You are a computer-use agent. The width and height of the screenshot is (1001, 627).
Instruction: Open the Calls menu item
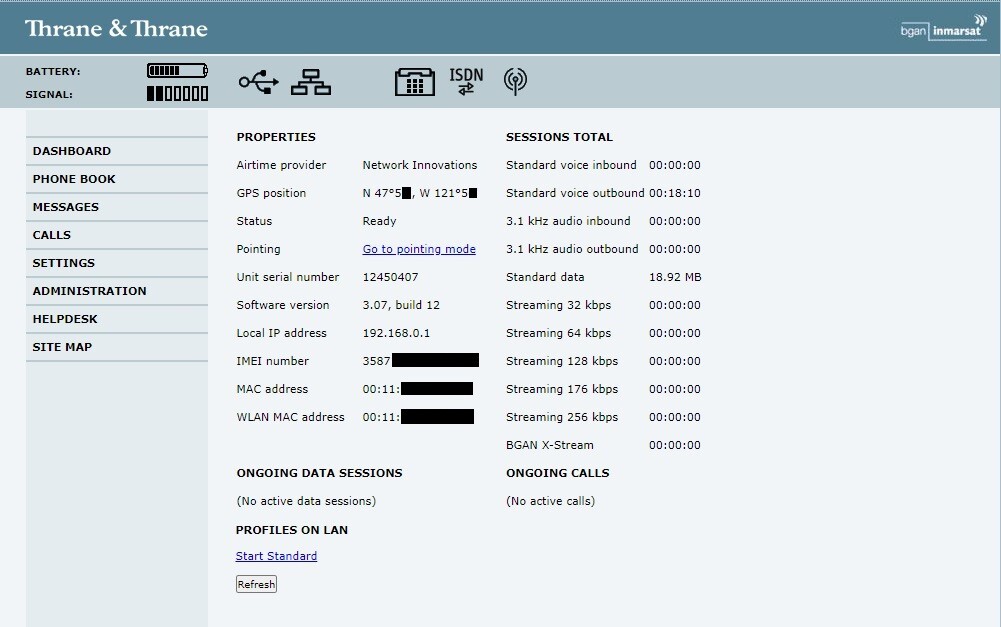pos(117,236)
